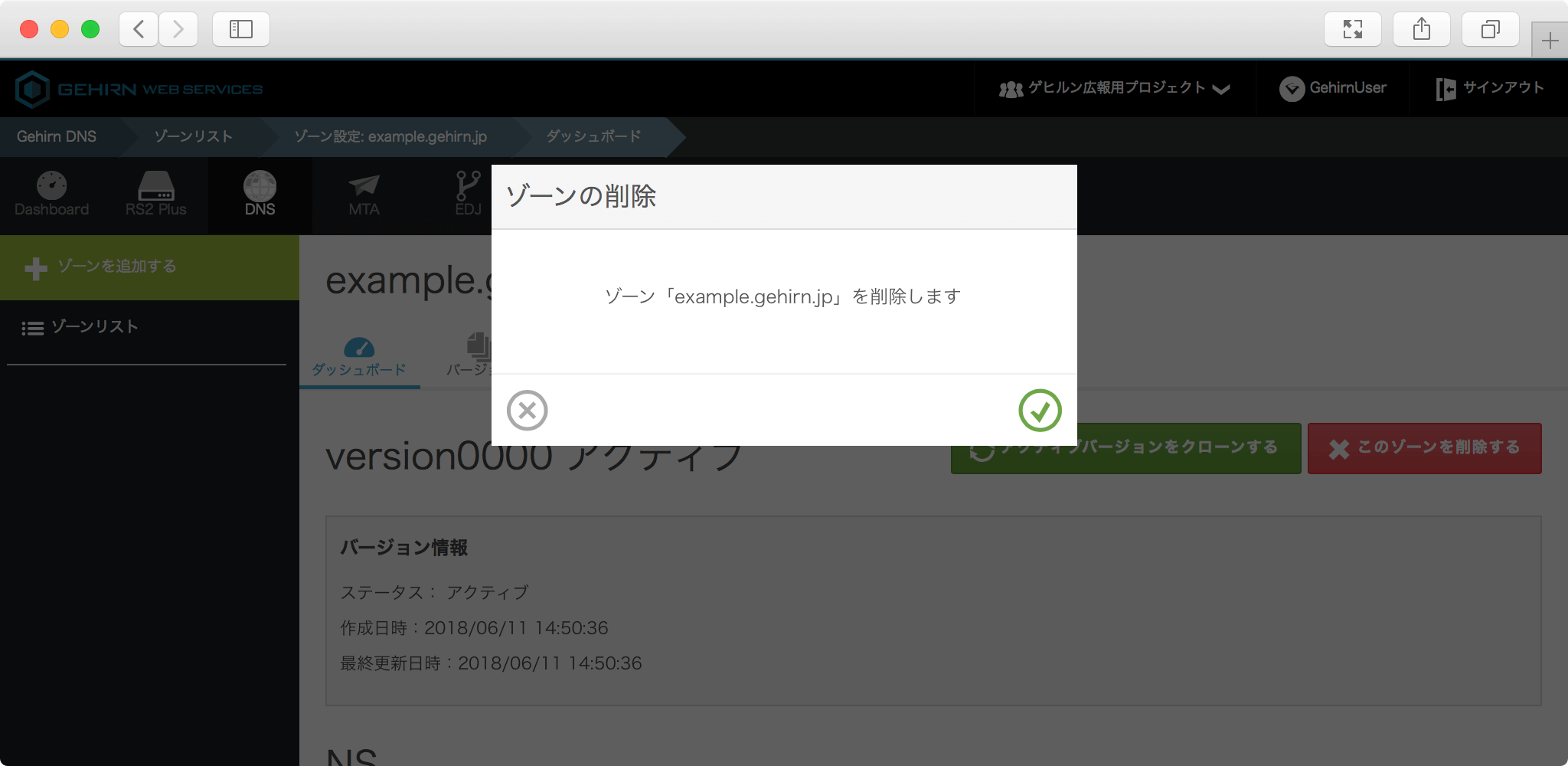
Task: Click the browser share icon
Action: (1421, 29)
